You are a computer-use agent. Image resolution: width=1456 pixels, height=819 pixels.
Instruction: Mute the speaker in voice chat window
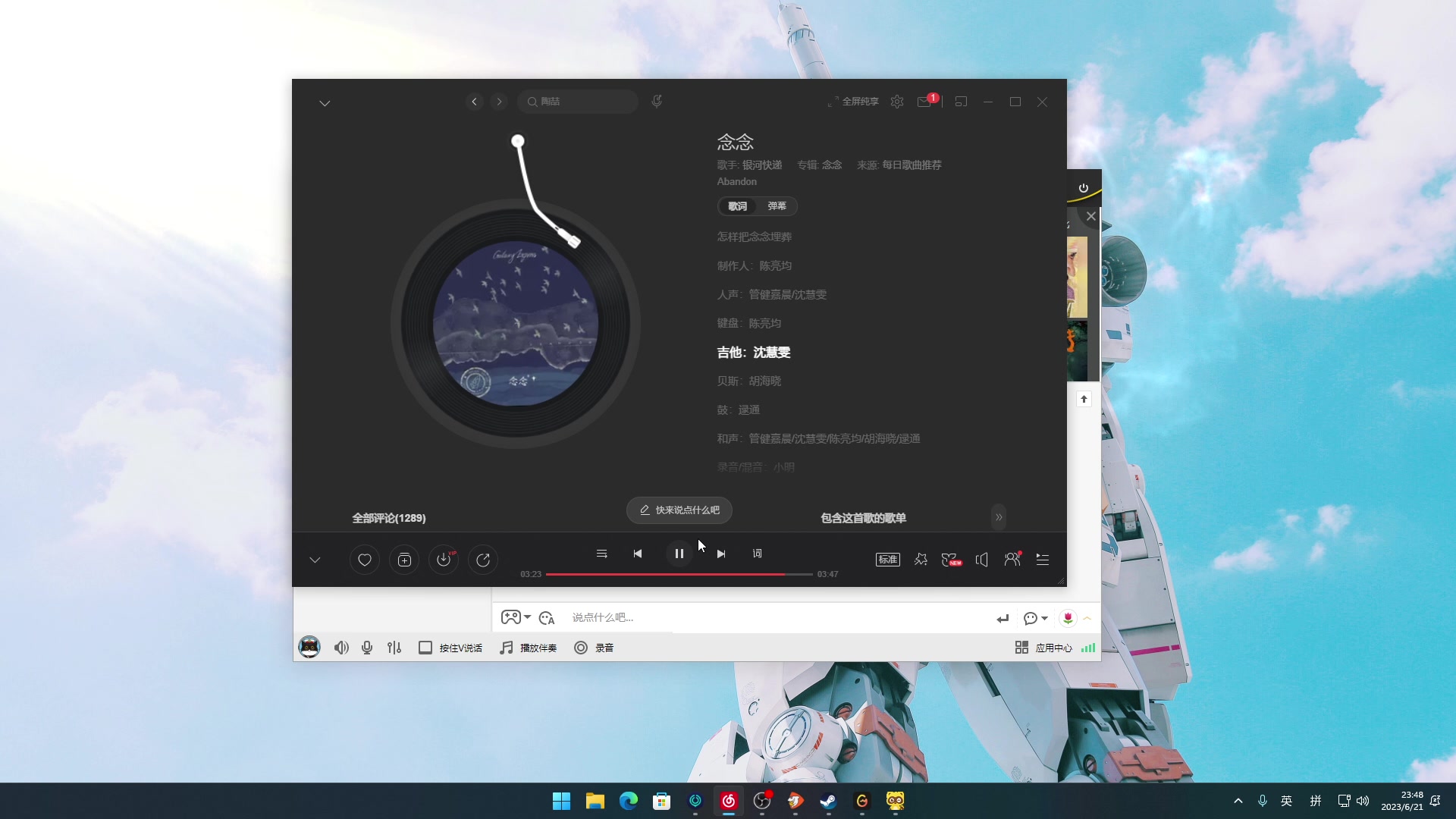coord(341,648)
